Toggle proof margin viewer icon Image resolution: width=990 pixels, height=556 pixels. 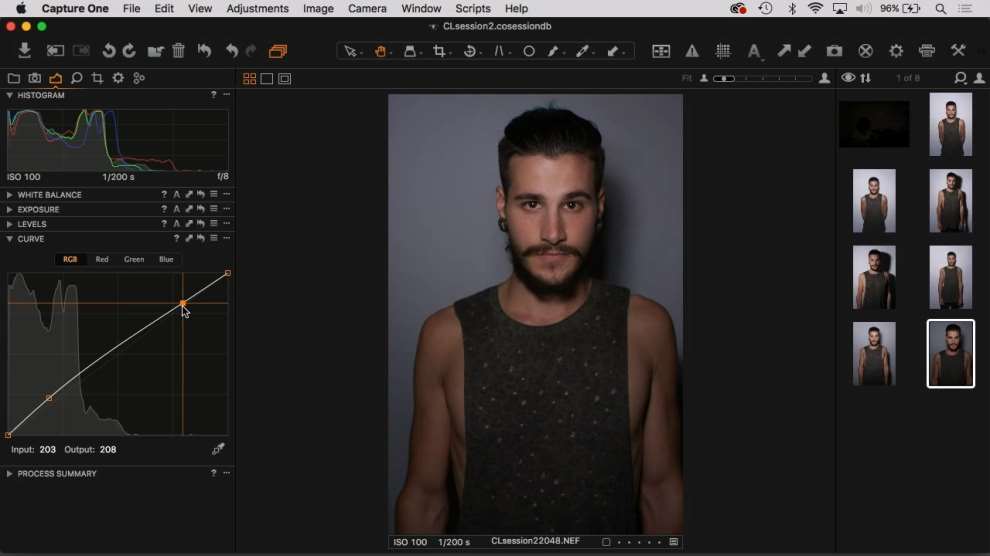(285, 79)
